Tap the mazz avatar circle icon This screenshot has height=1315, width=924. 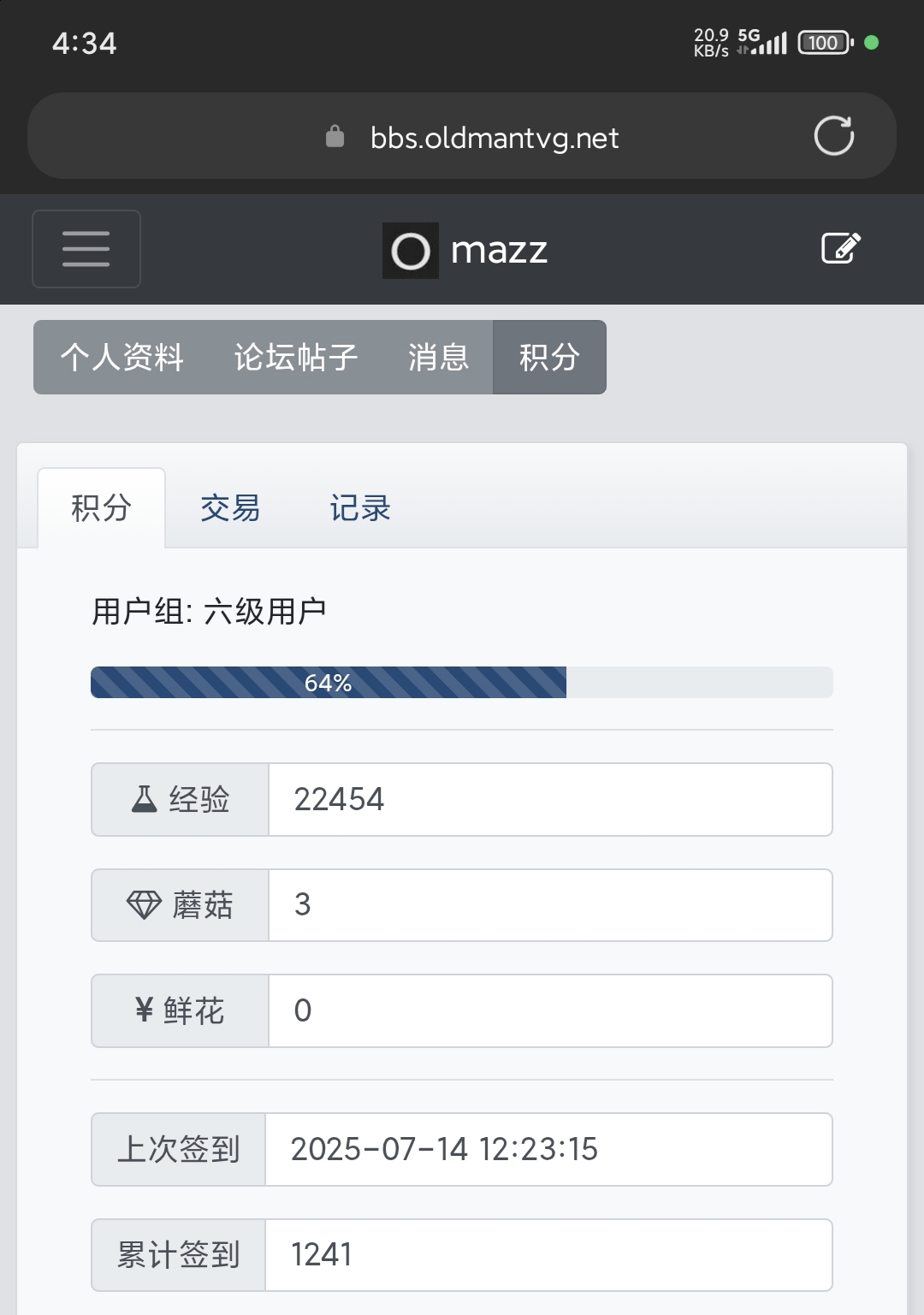point(411,251)
